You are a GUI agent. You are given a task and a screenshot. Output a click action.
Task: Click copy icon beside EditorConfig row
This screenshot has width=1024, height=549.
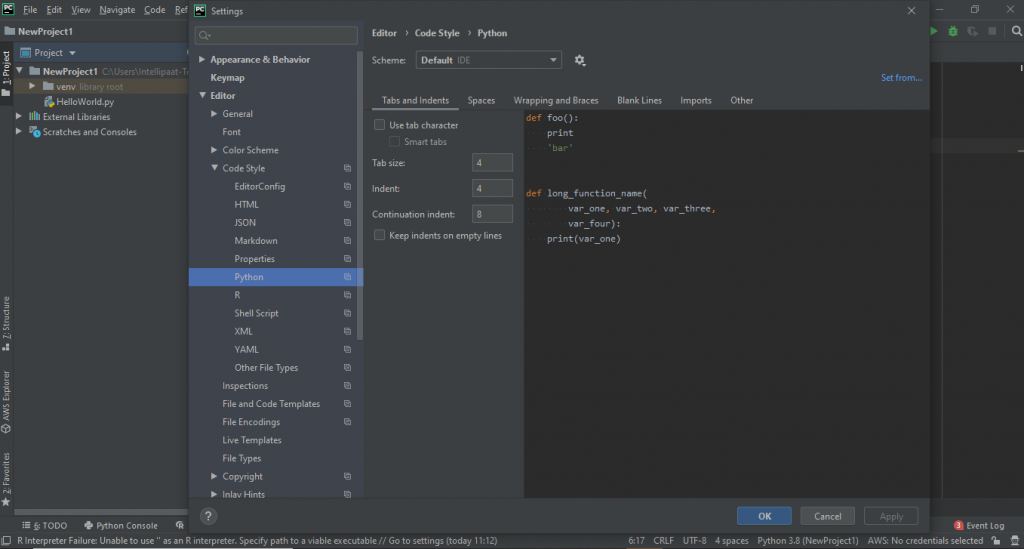click(347, 187)
